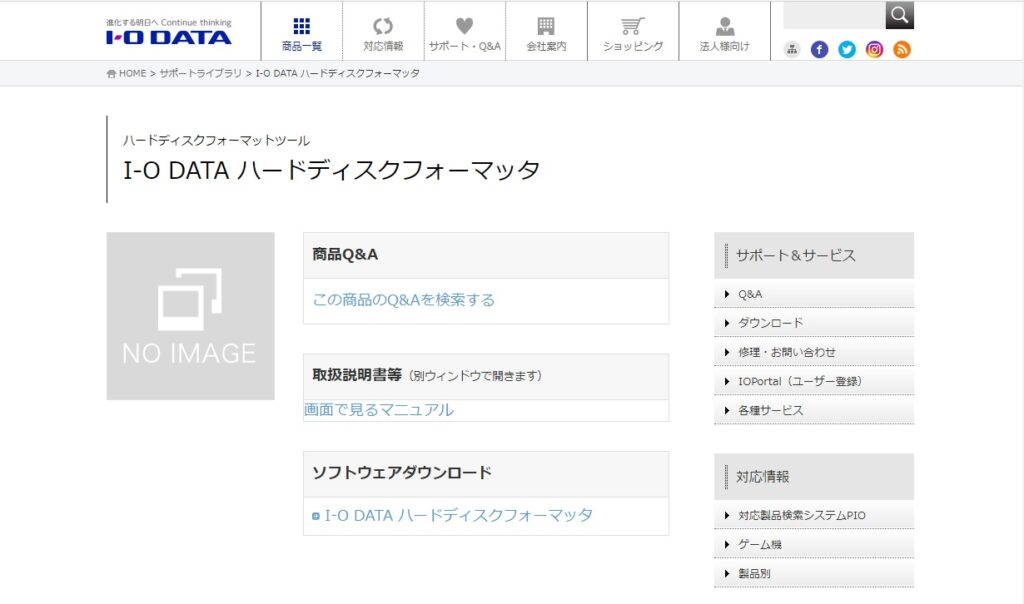Click the 取扱説明書等 section heading
The width and height of the screenshot is (1024, 604).
point(357,375)
